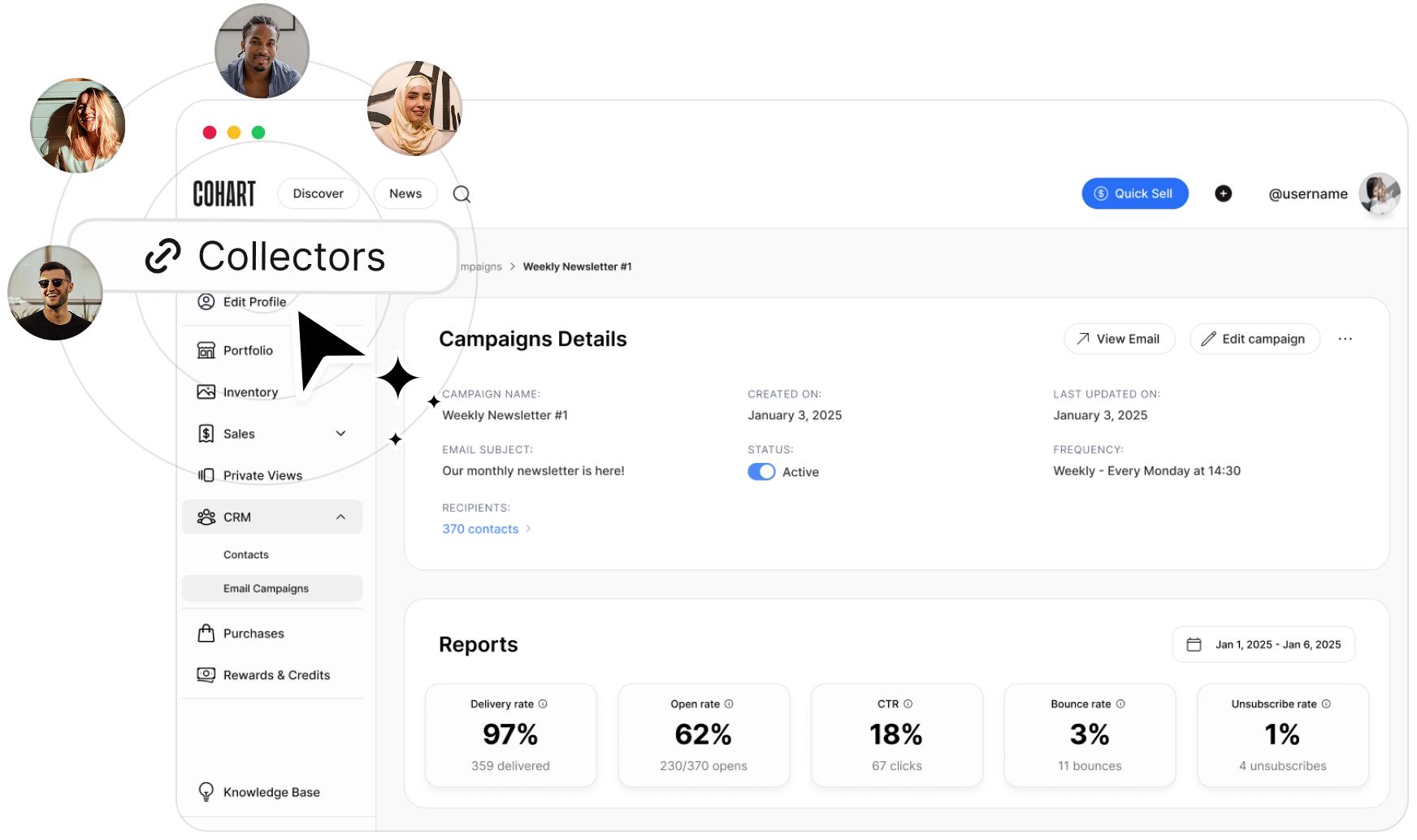Open the Jan 1 - Jan 6, 2025 date picker

[1263, 645]
